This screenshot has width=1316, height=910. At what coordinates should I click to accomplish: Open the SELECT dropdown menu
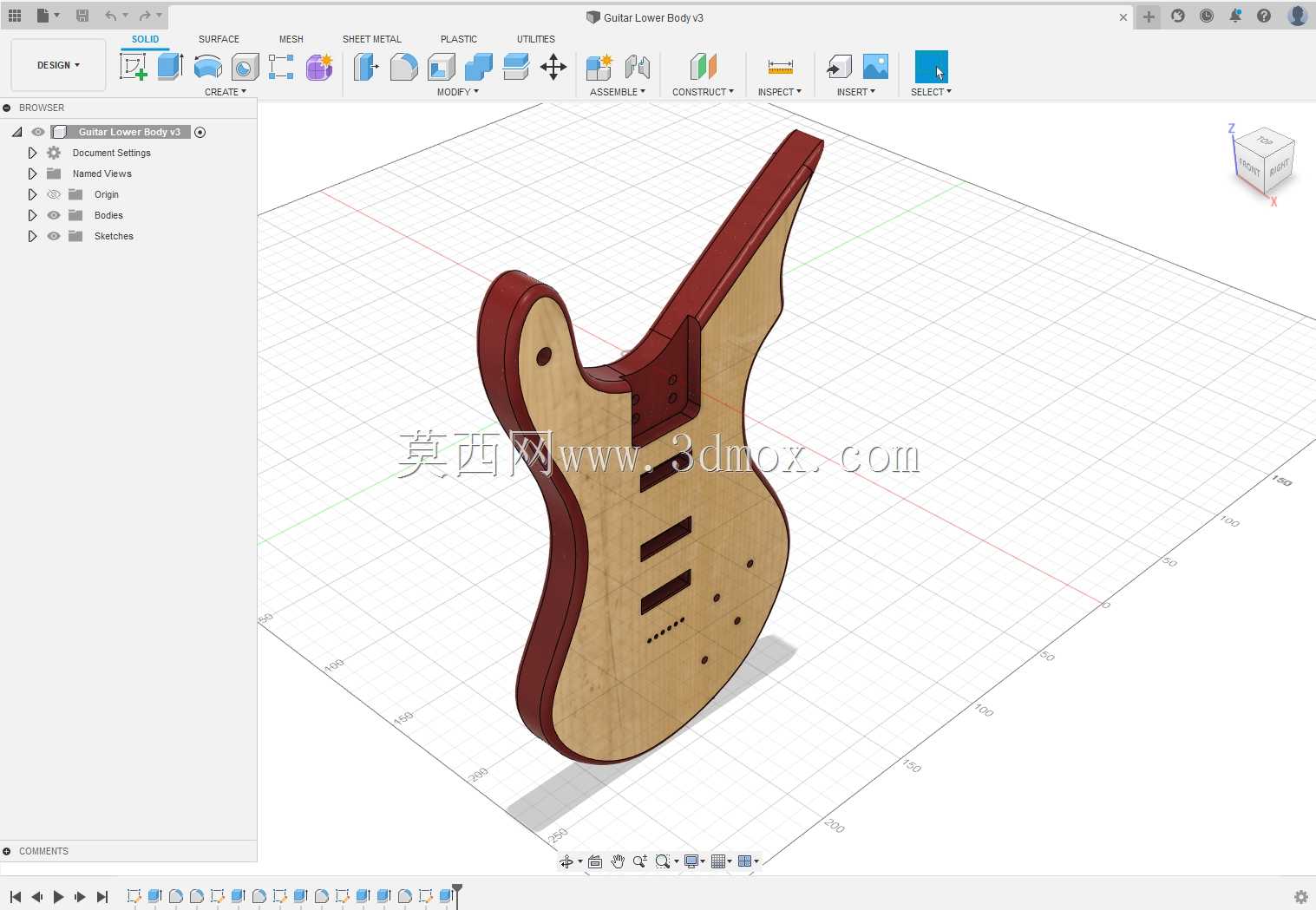coord(932,92)
